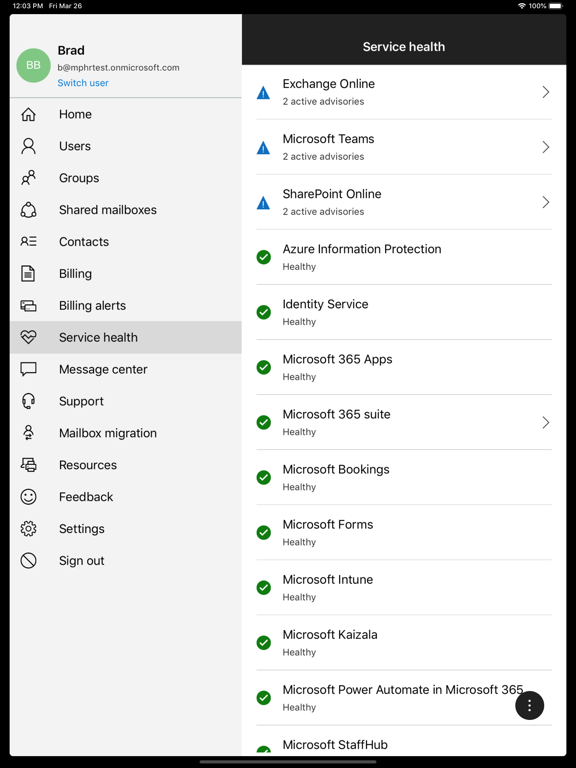
Task: Tap Microsoft 365 Apps healthy checkmark
Action: pyautogui.click(x=264, y=367)
